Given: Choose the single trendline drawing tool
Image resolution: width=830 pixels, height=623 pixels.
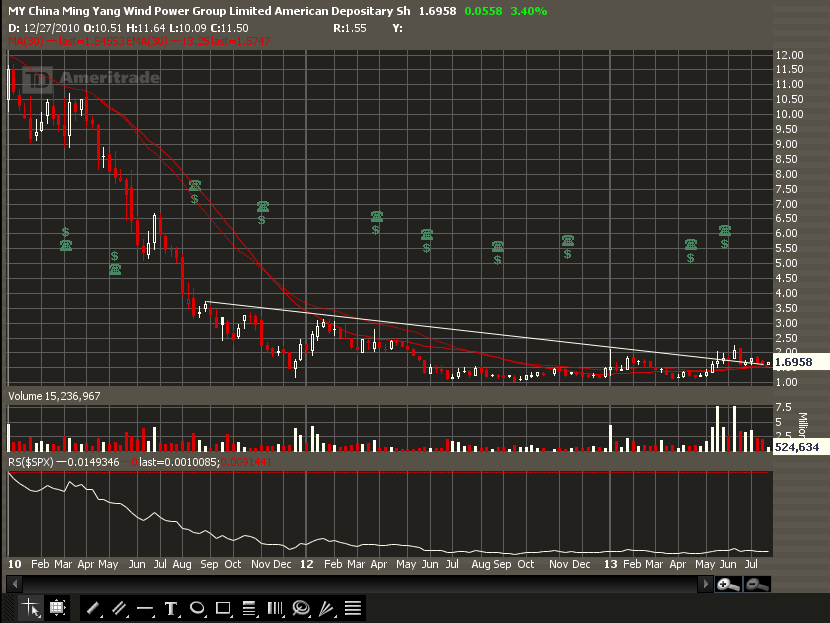Looking at the screenshot, I should click(x=94, y=608).
